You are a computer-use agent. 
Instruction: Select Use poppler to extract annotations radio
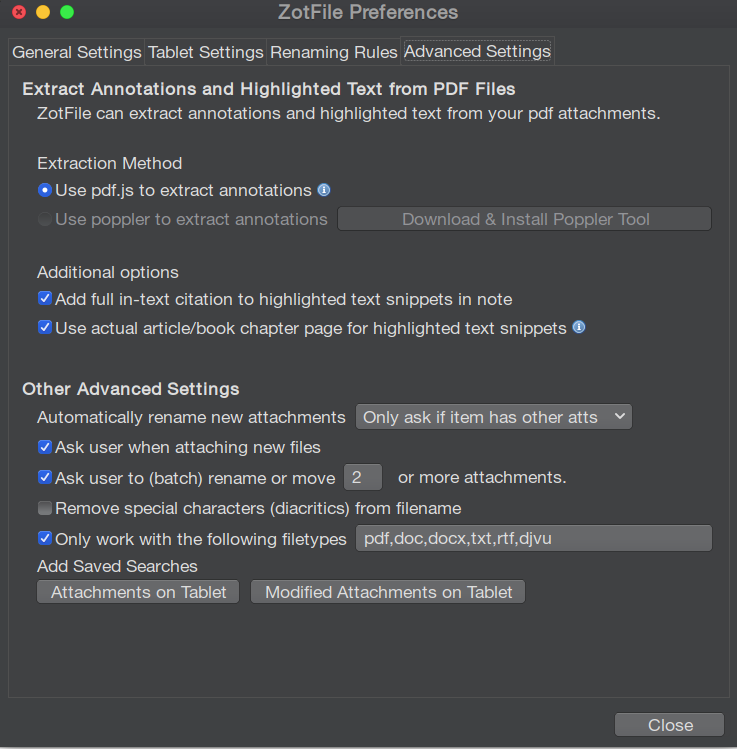(x=45, y=219)
